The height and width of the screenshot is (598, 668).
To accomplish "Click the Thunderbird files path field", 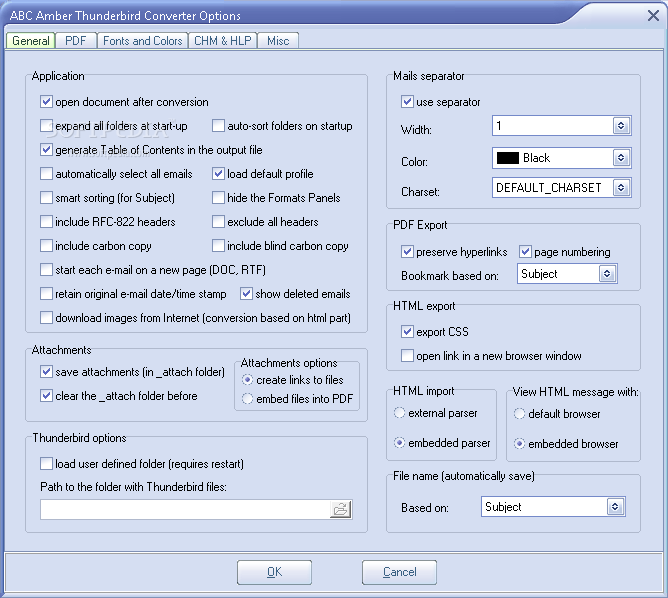I will coord(185,509).
